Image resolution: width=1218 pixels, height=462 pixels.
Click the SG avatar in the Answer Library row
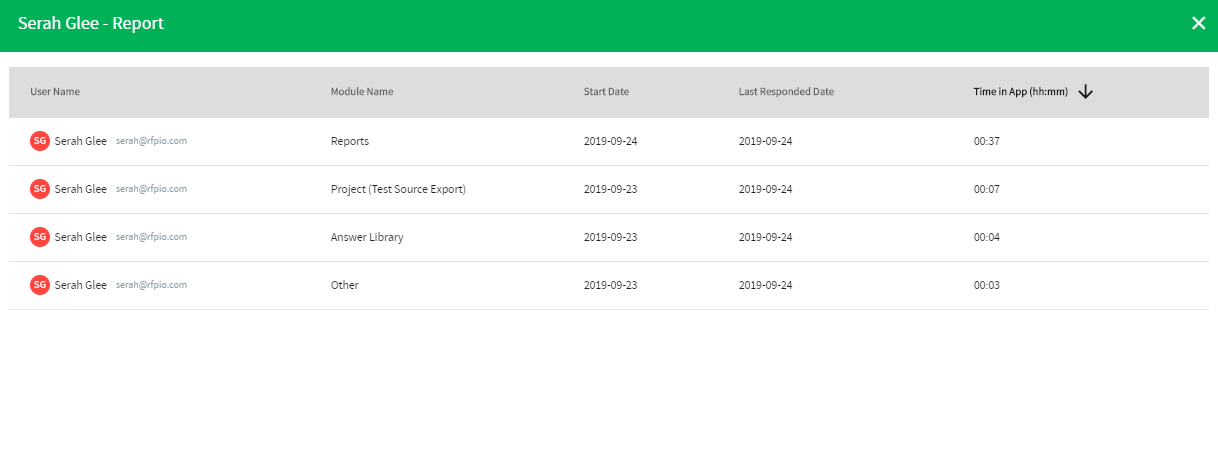pyautogui.click(x=39, y=237)
